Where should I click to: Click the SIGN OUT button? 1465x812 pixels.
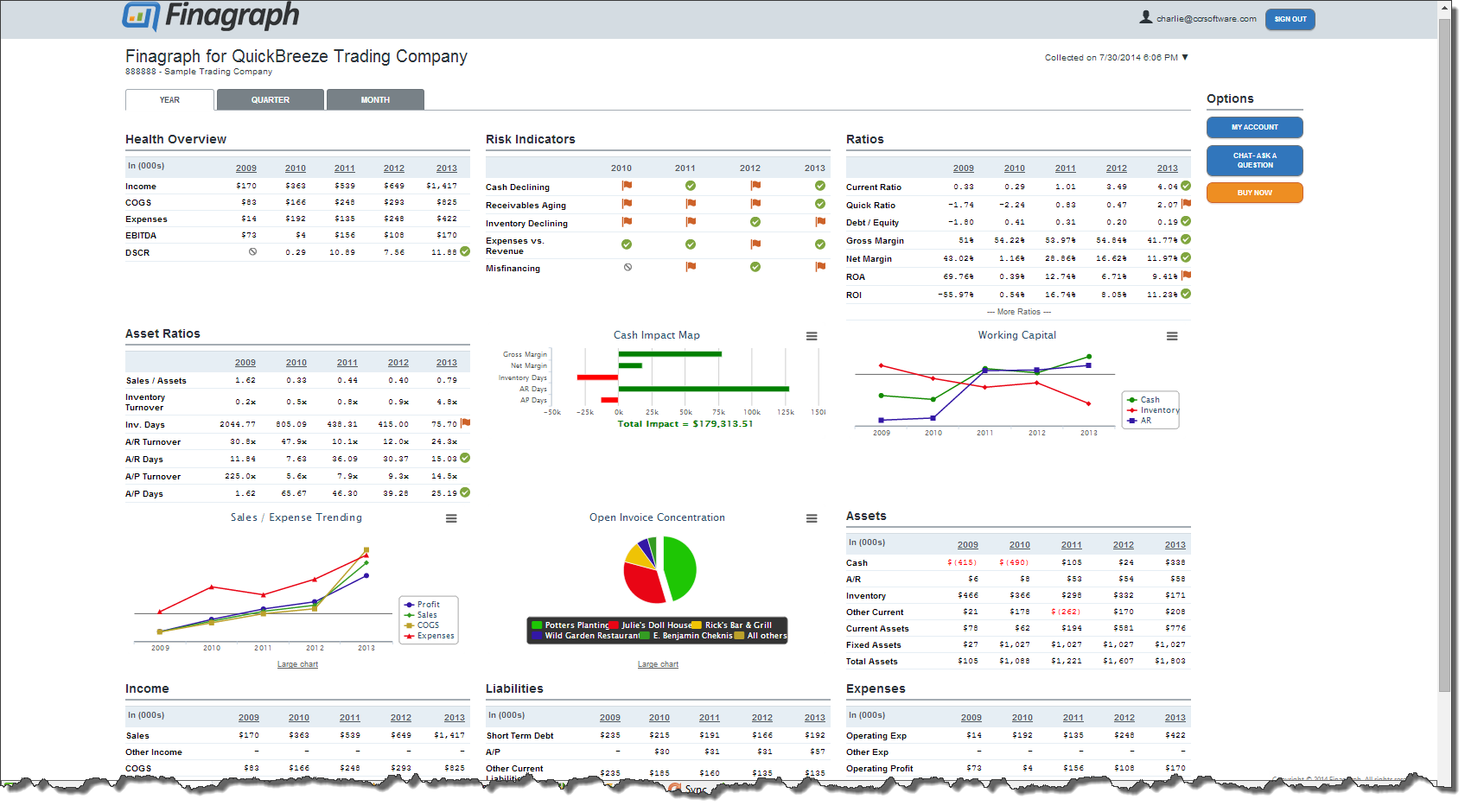click(1290, 19)
